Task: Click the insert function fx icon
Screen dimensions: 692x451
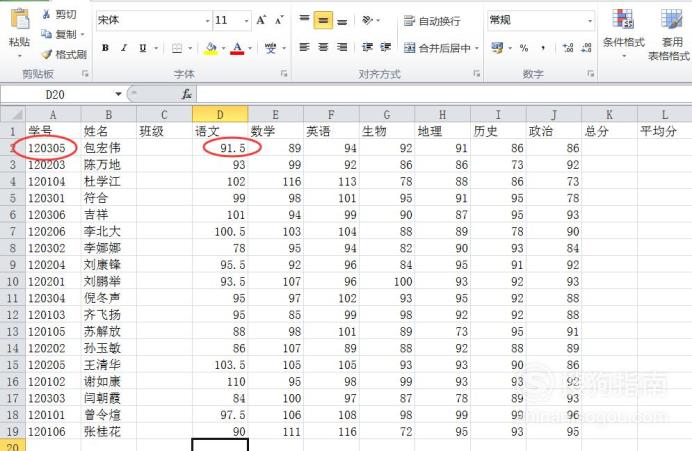Action: [x=187, y=94]
